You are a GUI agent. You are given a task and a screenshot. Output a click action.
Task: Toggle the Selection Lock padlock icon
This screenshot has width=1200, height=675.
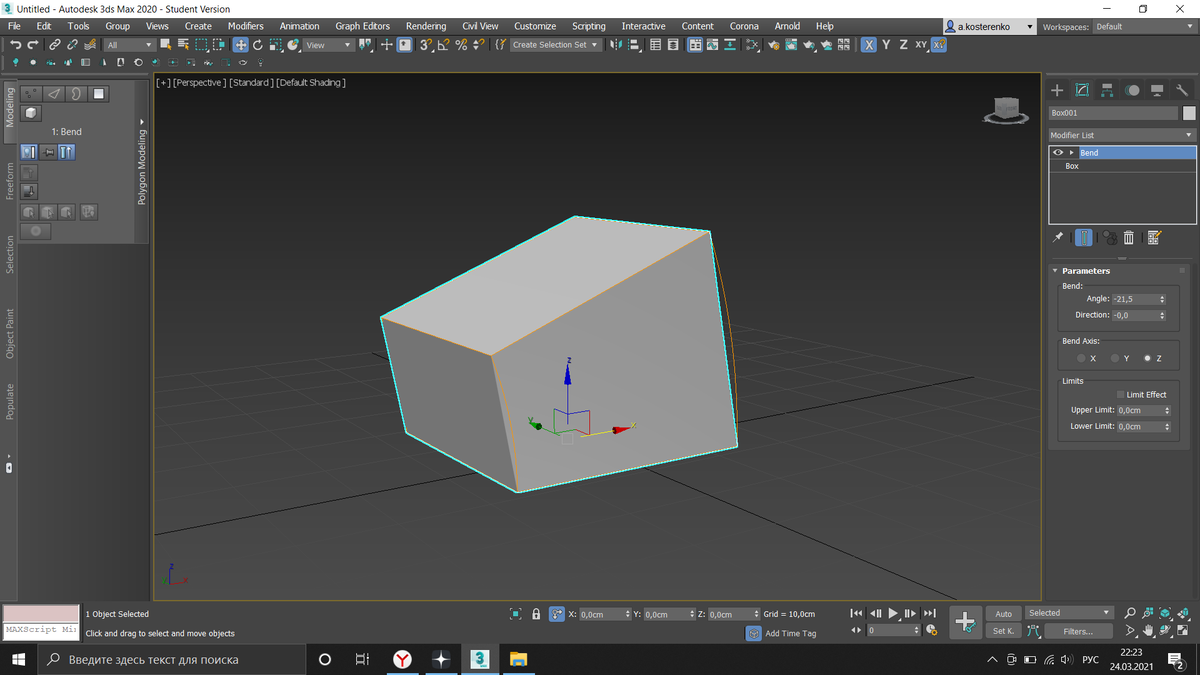coord(536,614)
